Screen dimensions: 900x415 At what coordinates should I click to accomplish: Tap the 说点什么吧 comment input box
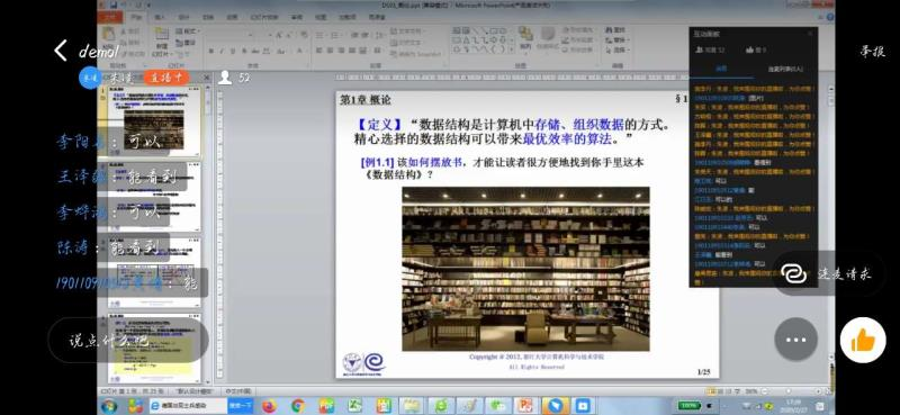tap(112, 340)
